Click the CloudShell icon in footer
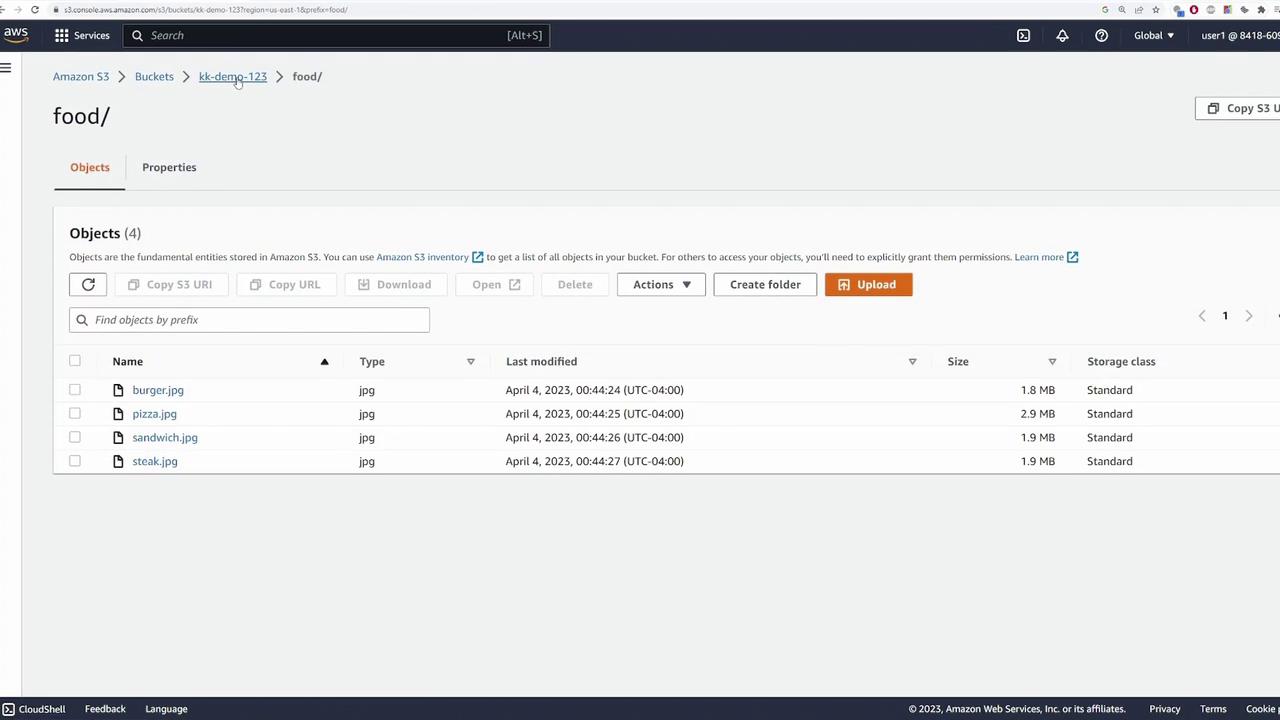 (x=8, y=709)
